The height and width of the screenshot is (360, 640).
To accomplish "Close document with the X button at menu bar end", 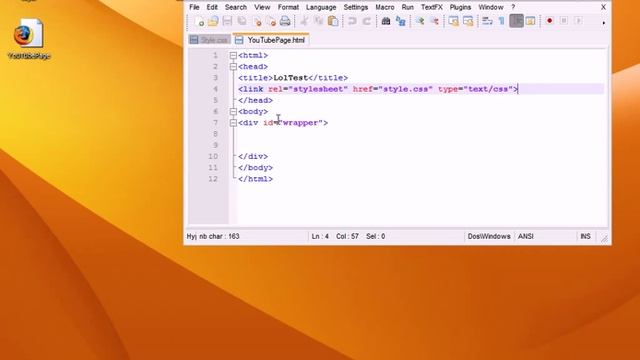I will tap(603, 7).
